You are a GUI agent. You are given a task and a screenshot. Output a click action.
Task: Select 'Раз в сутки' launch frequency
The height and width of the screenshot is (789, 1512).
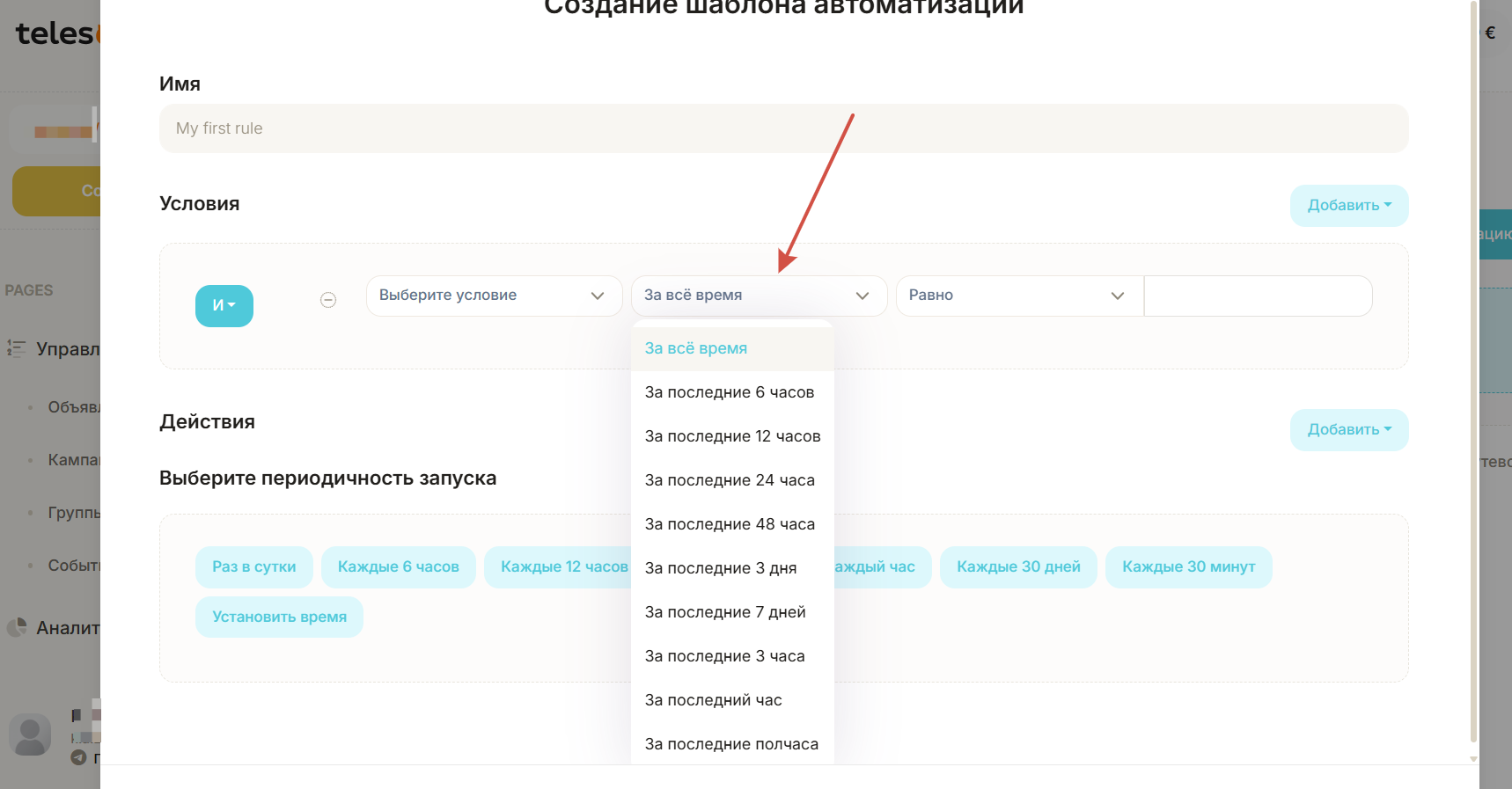pyautogui.click(x=253, y=567)
